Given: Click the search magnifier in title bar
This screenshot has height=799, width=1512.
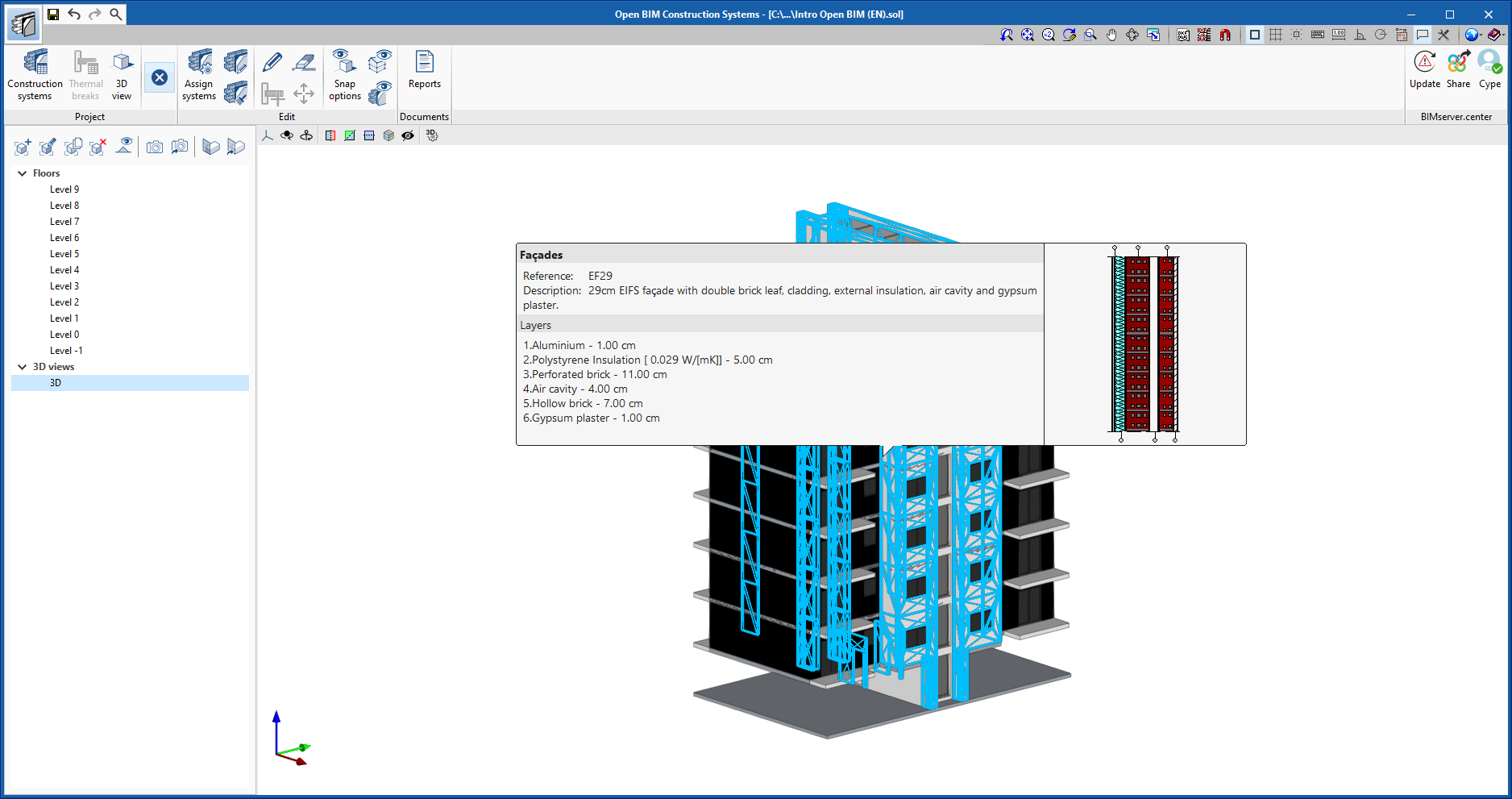Looking at the screenshot, I should [116, 14].
